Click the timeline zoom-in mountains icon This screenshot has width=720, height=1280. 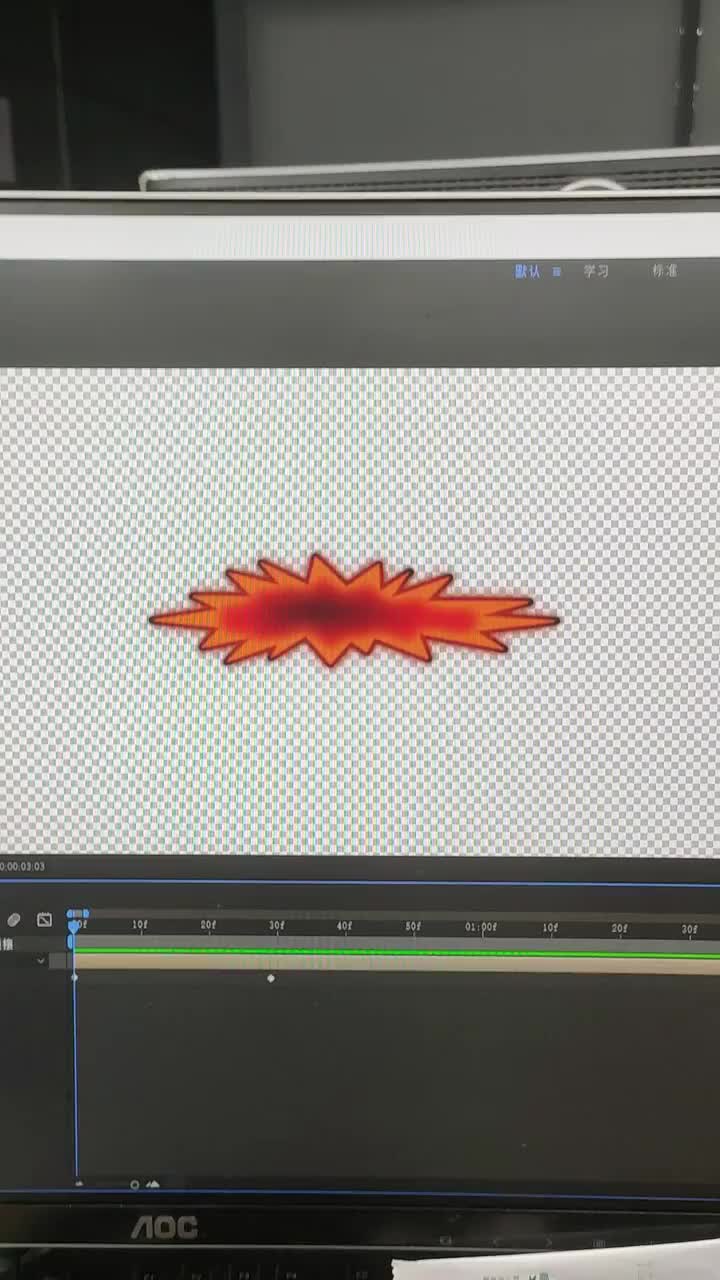(153, 1185)
